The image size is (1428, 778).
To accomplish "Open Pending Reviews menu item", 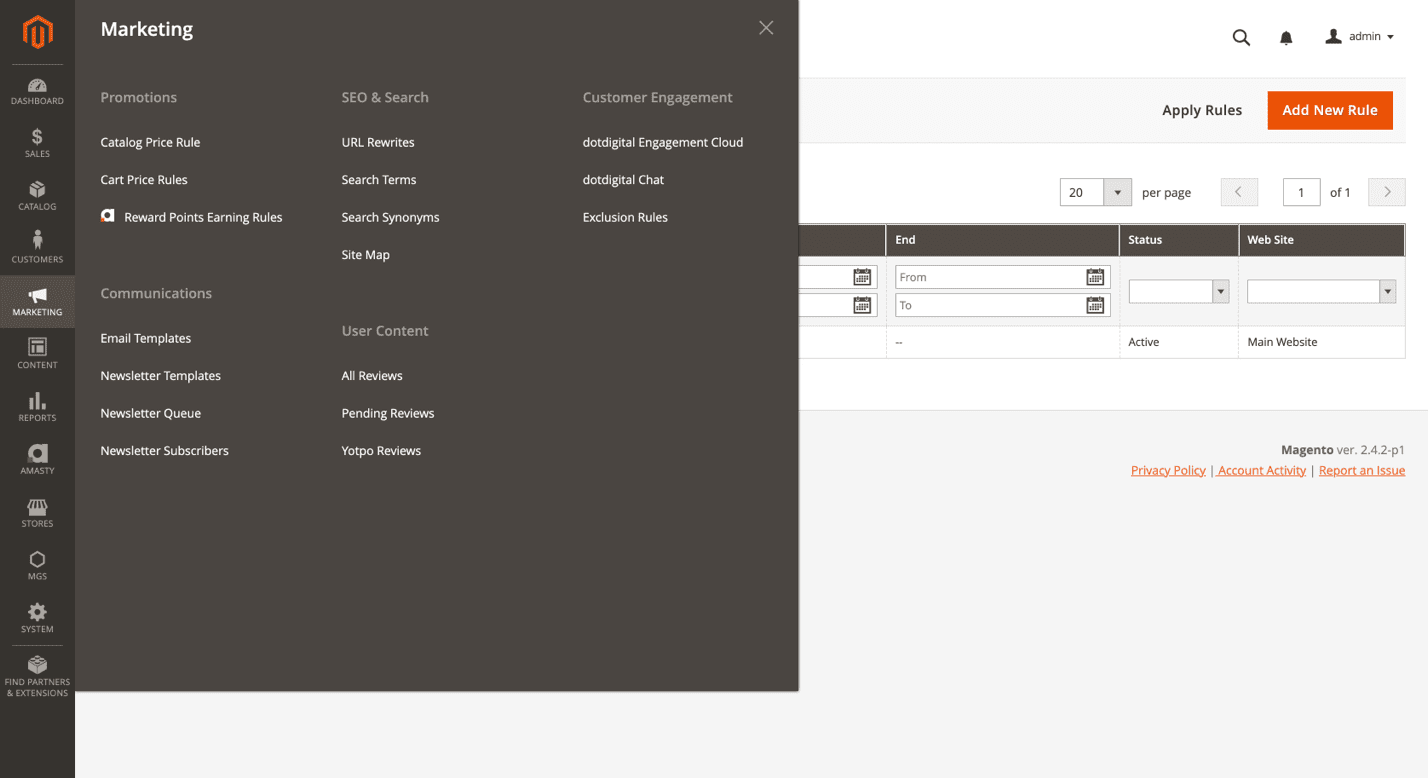I will click(x=388, y=413).
